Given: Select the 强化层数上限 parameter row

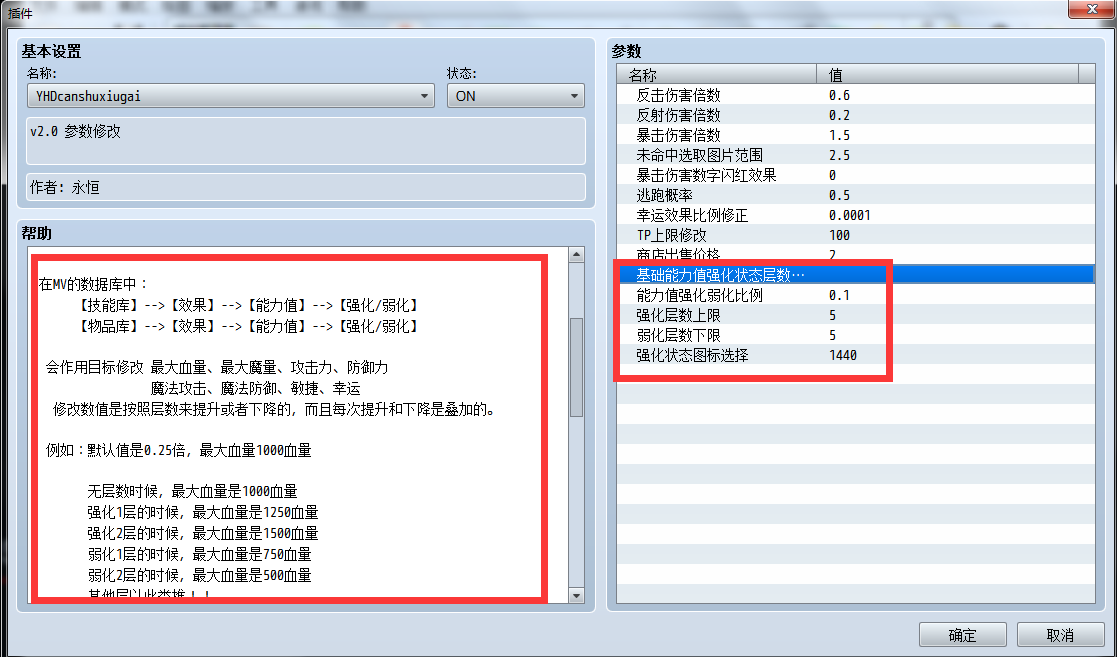Looking at the screenshot, I should point(856,314).
